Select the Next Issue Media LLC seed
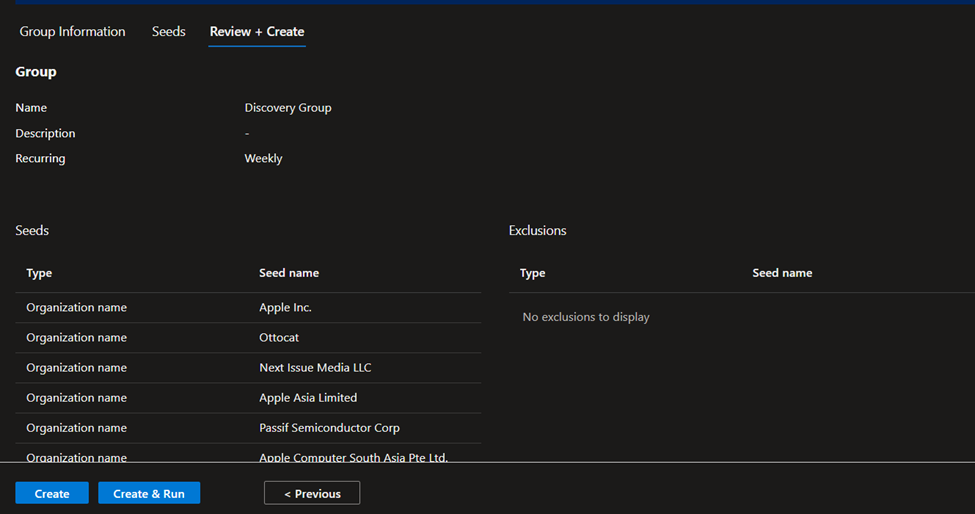Screen dimensions: 975x514 [x=315, y=368]
